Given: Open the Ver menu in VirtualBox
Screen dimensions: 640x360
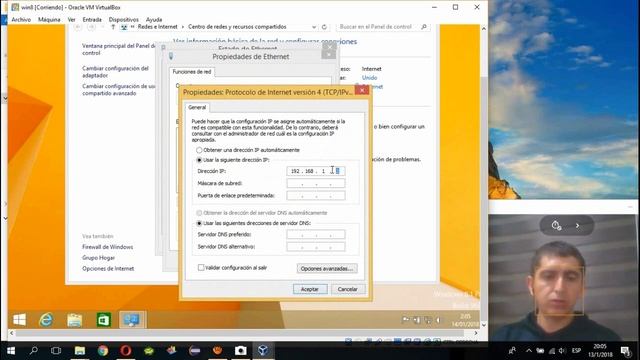Looking at the screenshot, I should pyautogui.click(x=71, y=20).
